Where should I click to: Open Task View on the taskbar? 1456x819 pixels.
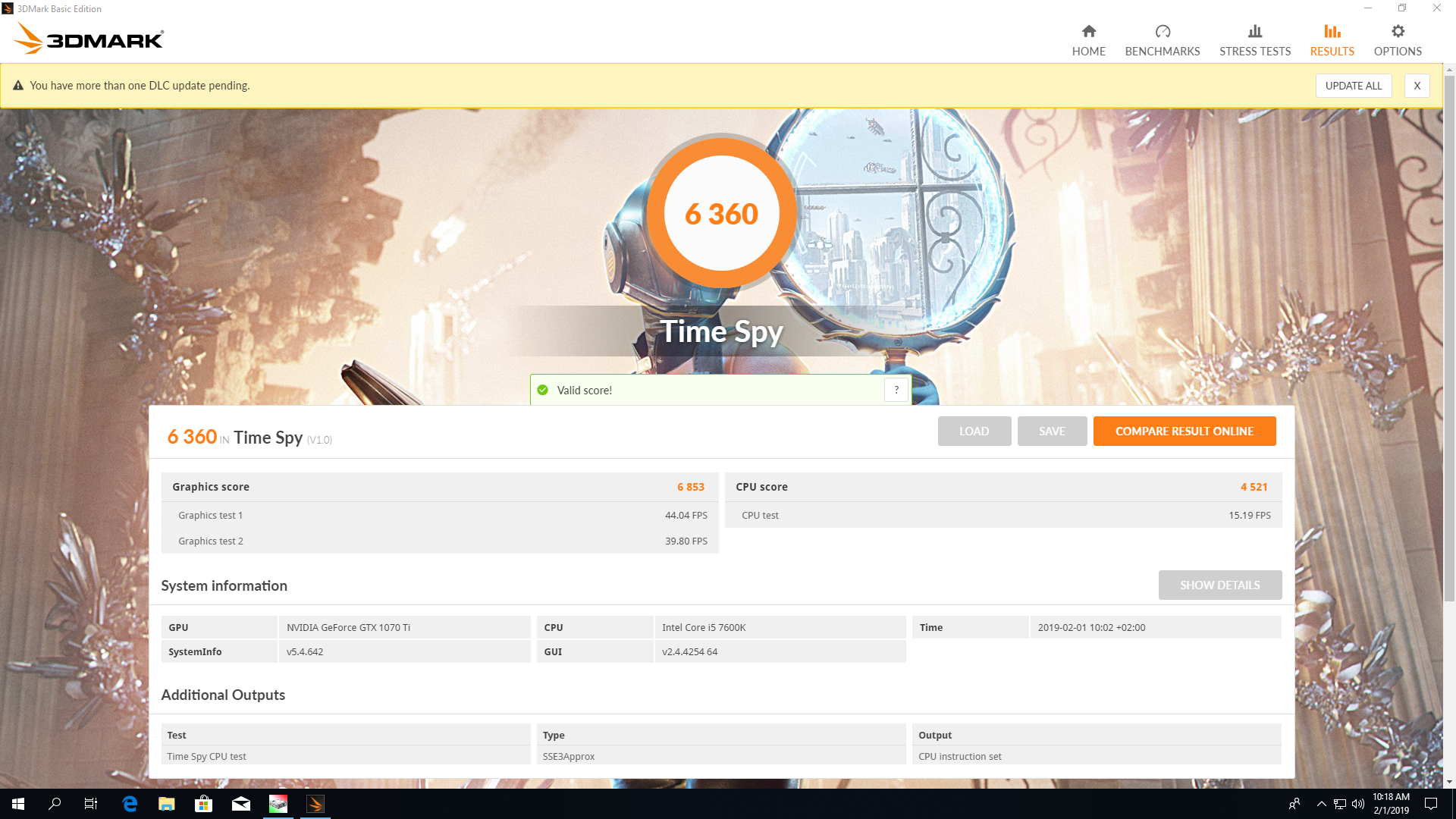(91, 804)
